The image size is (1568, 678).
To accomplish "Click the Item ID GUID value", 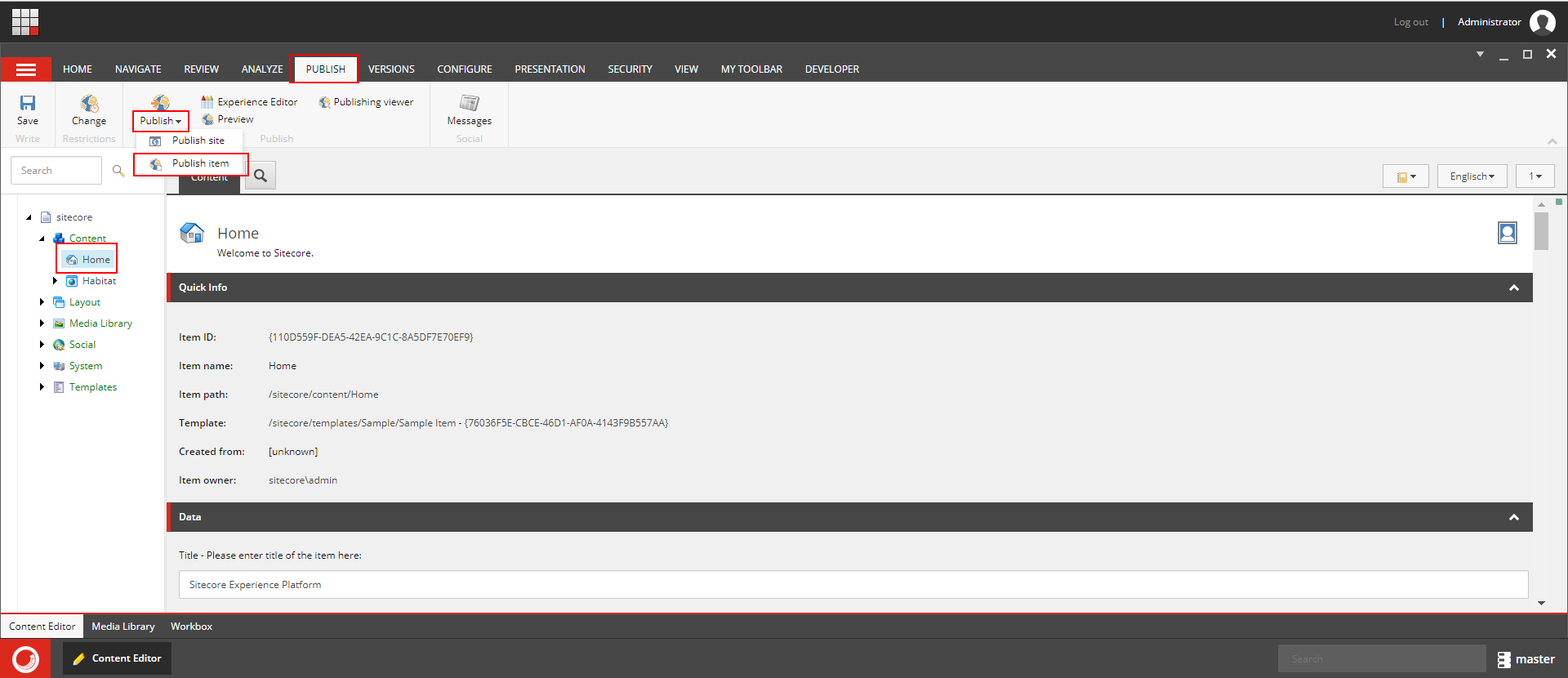I will [x=371, y=337].
